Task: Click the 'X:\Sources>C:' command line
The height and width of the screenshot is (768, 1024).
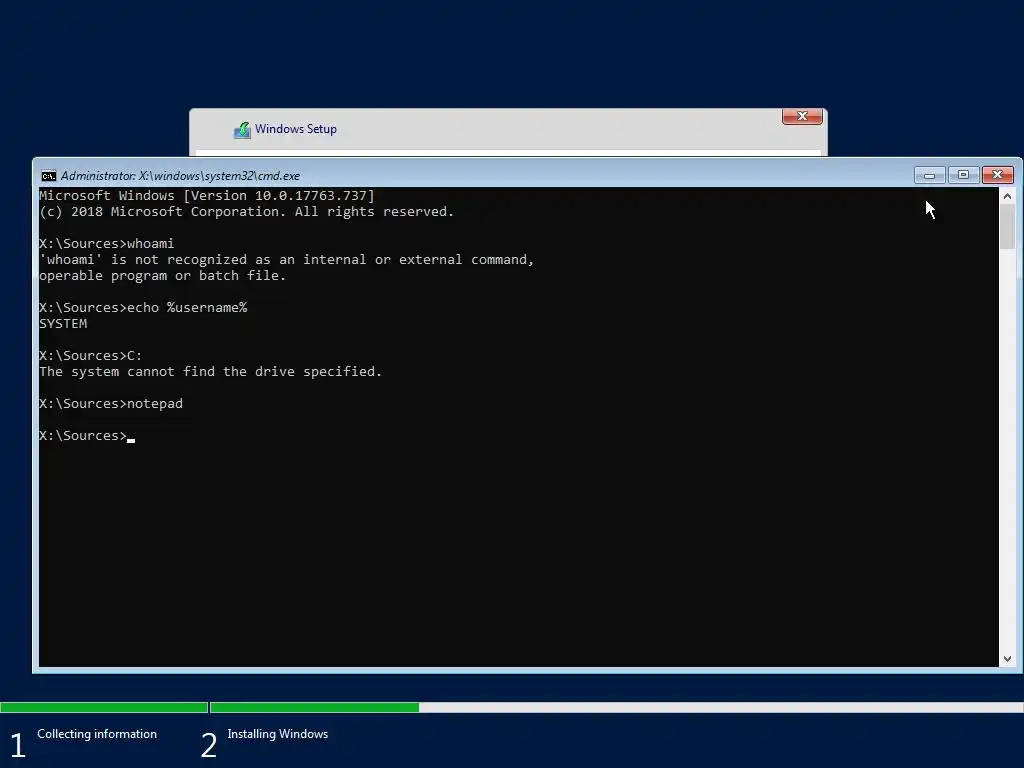Action: (91, 355)
